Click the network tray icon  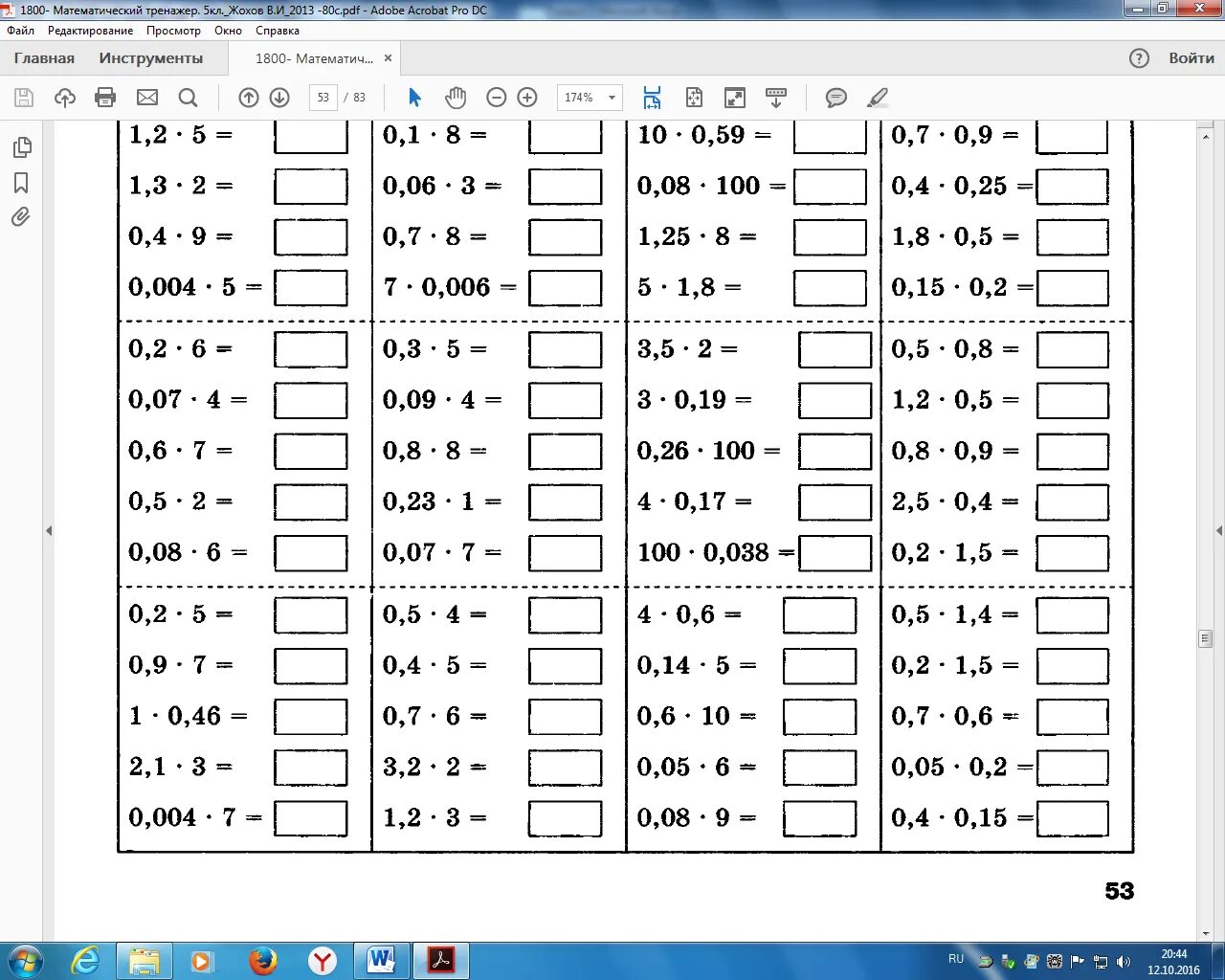coord(1101,961)
